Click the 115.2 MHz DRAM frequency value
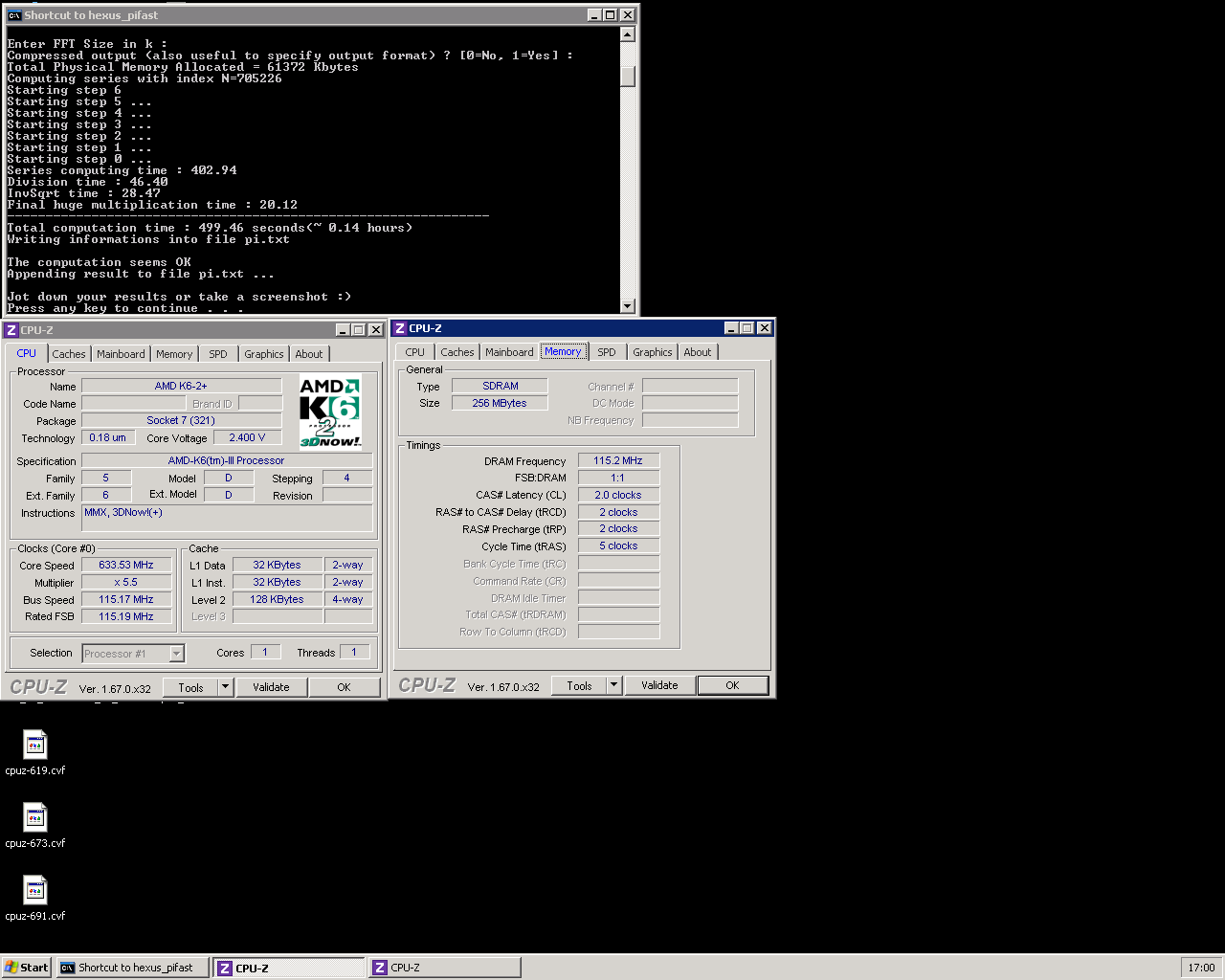The width and height of the screenshot is (1225, 980). pos(618,460)
